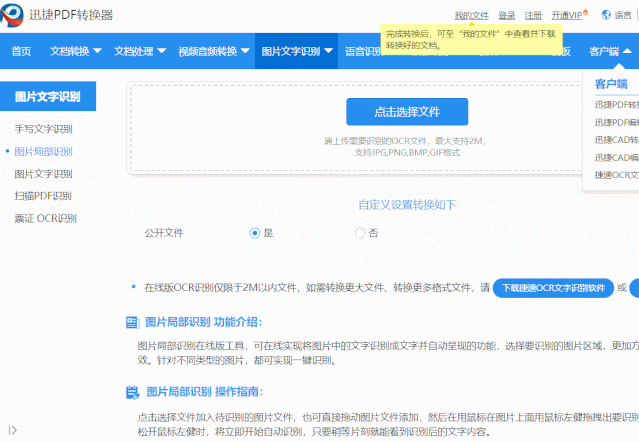This screenshot has height=442, width=639.
Task: Select 图片文字识别 item in sidebar list
Action: click(x=43, y=174)
